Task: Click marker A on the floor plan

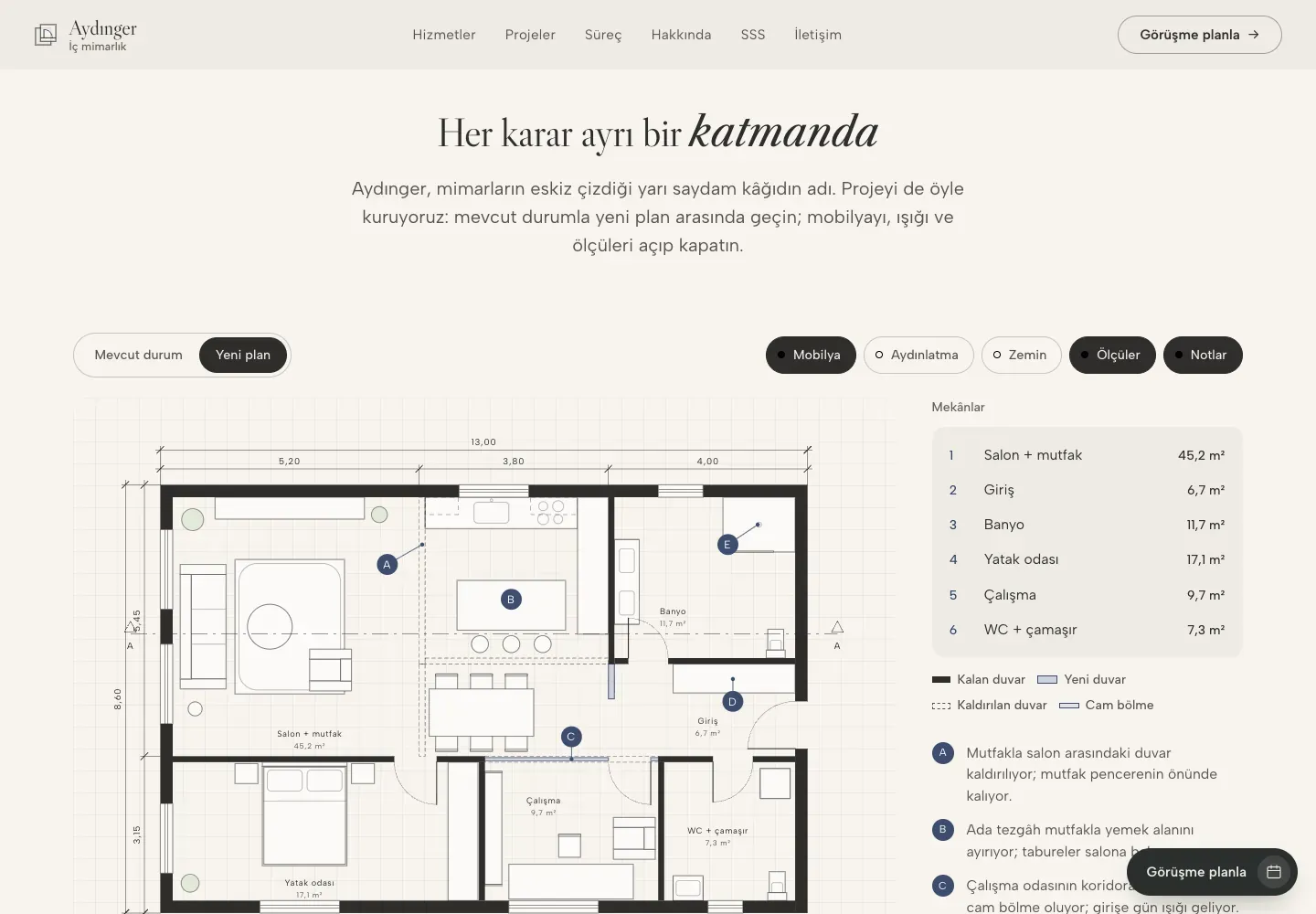Action: (387, 565)
